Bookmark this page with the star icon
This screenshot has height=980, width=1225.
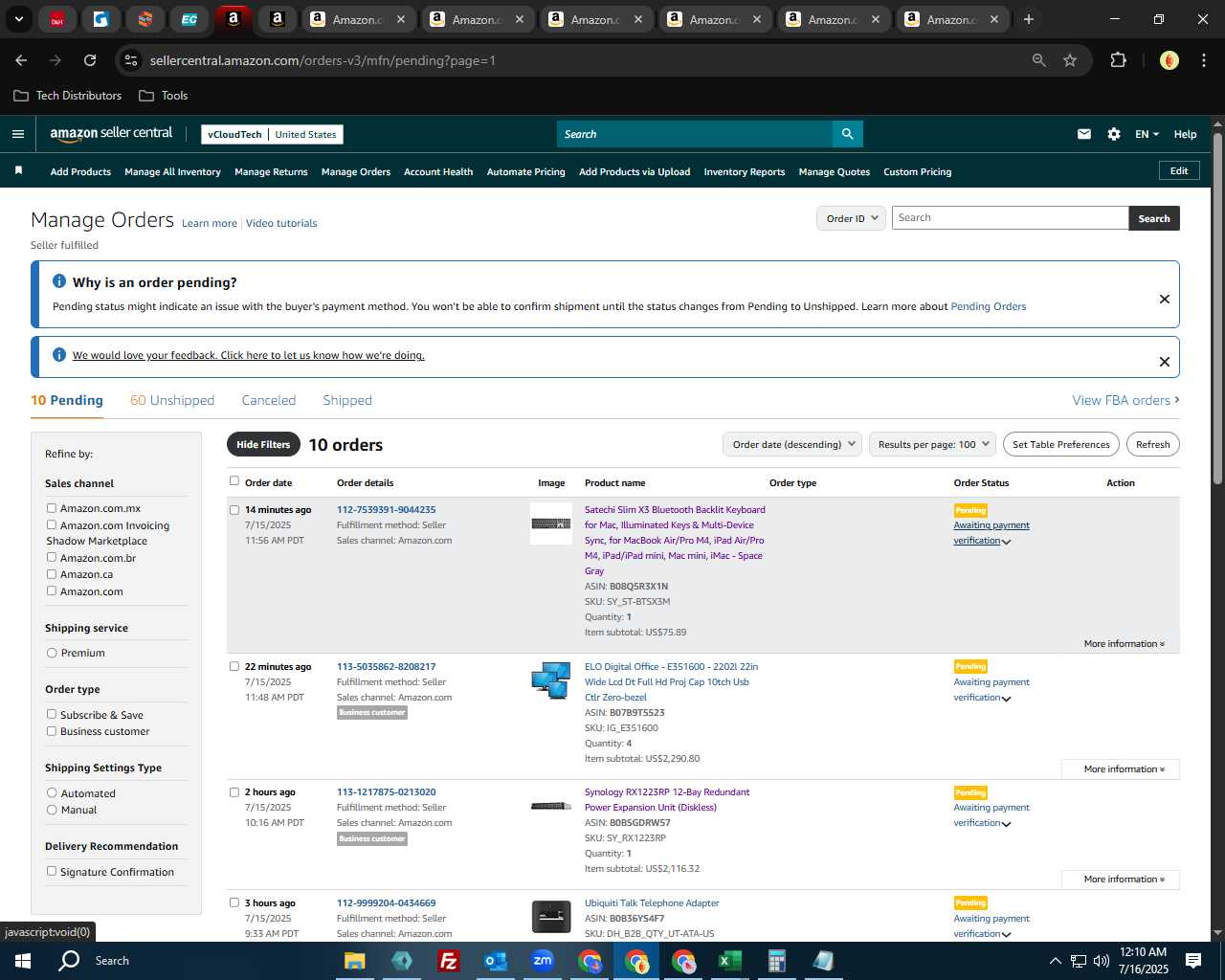point(1070,60)
